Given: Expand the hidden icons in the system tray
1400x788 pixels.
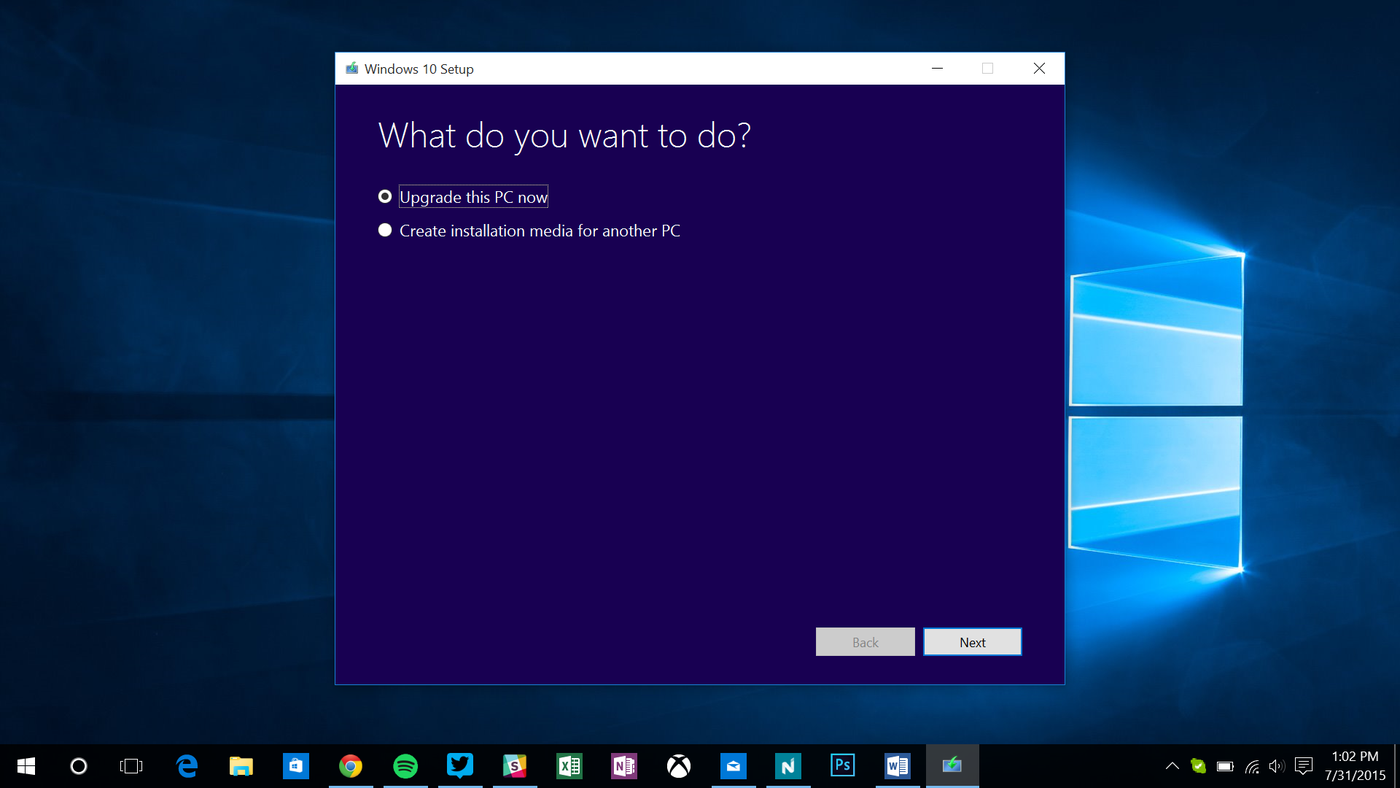Looking at the screenshot, I should [1171, 765].
